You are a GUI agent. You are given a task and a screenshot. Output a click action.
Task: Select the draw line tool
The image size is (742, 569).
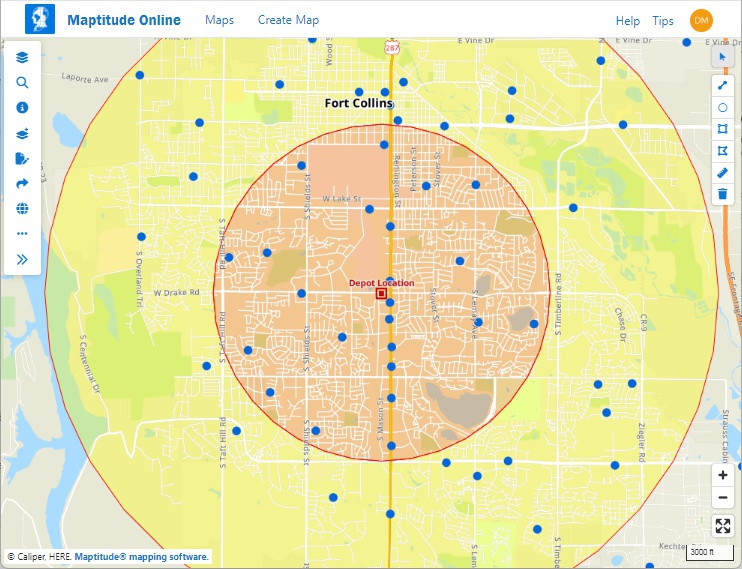(723, 84)
